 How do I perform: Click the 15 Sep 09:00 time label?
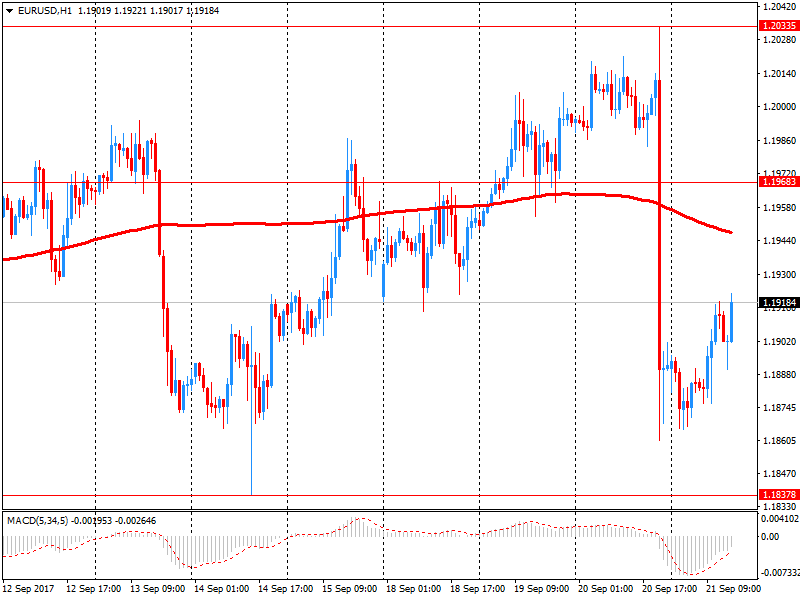pyautogui.click(x=349, y=589)
